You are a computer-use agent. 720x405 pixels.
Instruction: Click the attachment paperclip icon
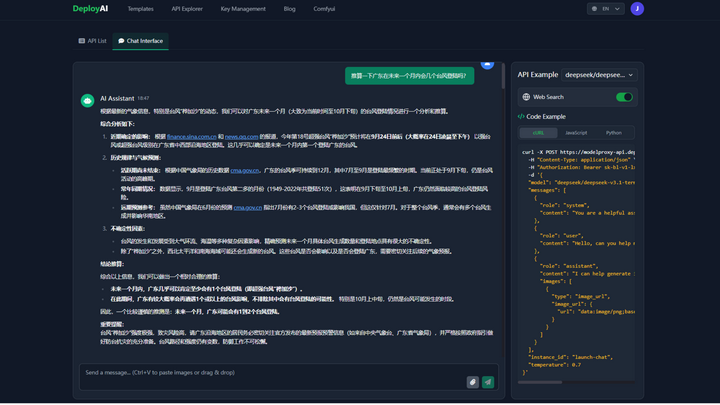pyautogui.click(x=472, y=382)
